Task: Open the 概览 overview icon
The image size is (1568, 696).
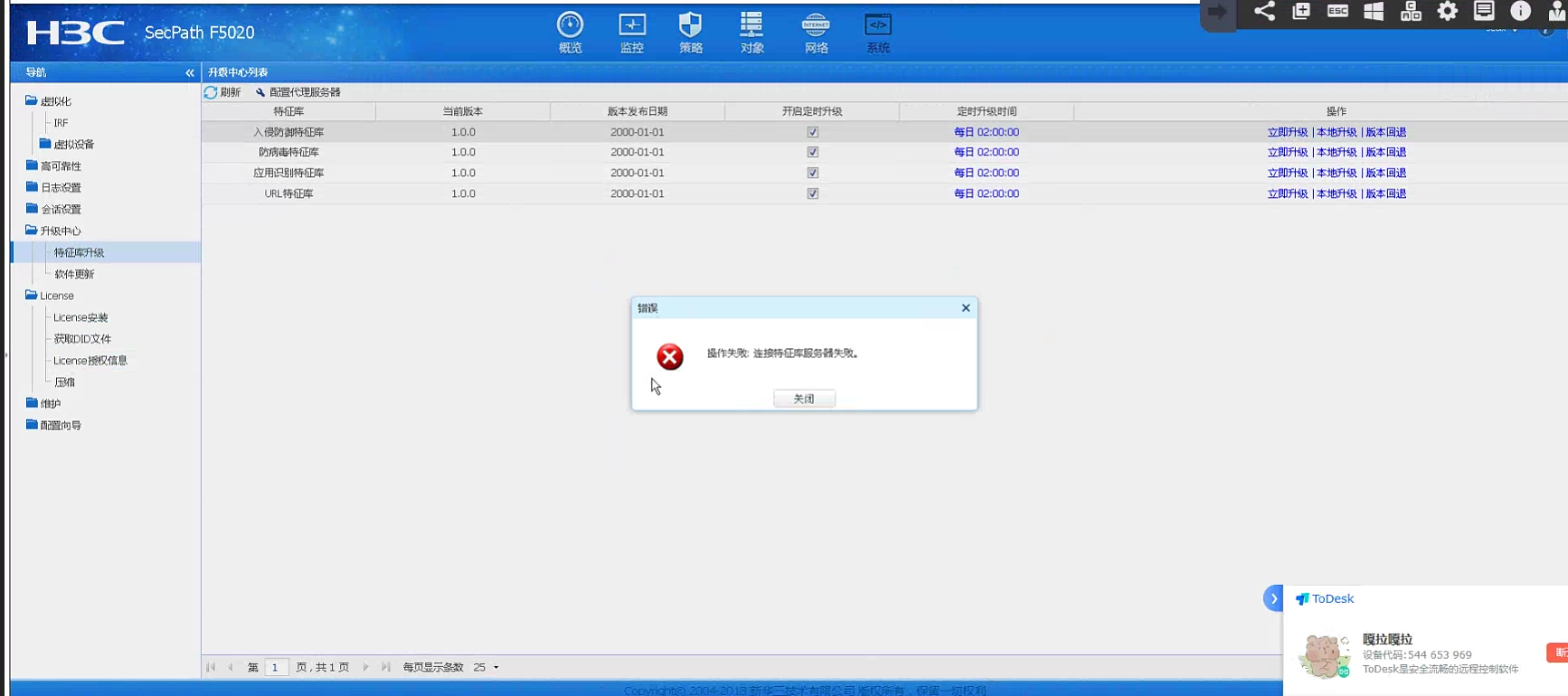Action: 570,25
